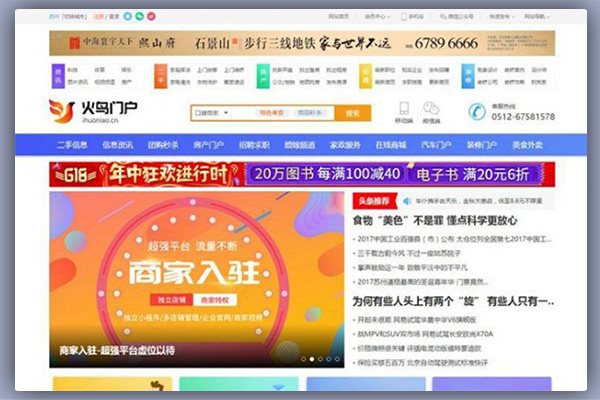Click the small phone icon beside 手机版
Screen dimensions: 600x400
click(x=403, y=17)
